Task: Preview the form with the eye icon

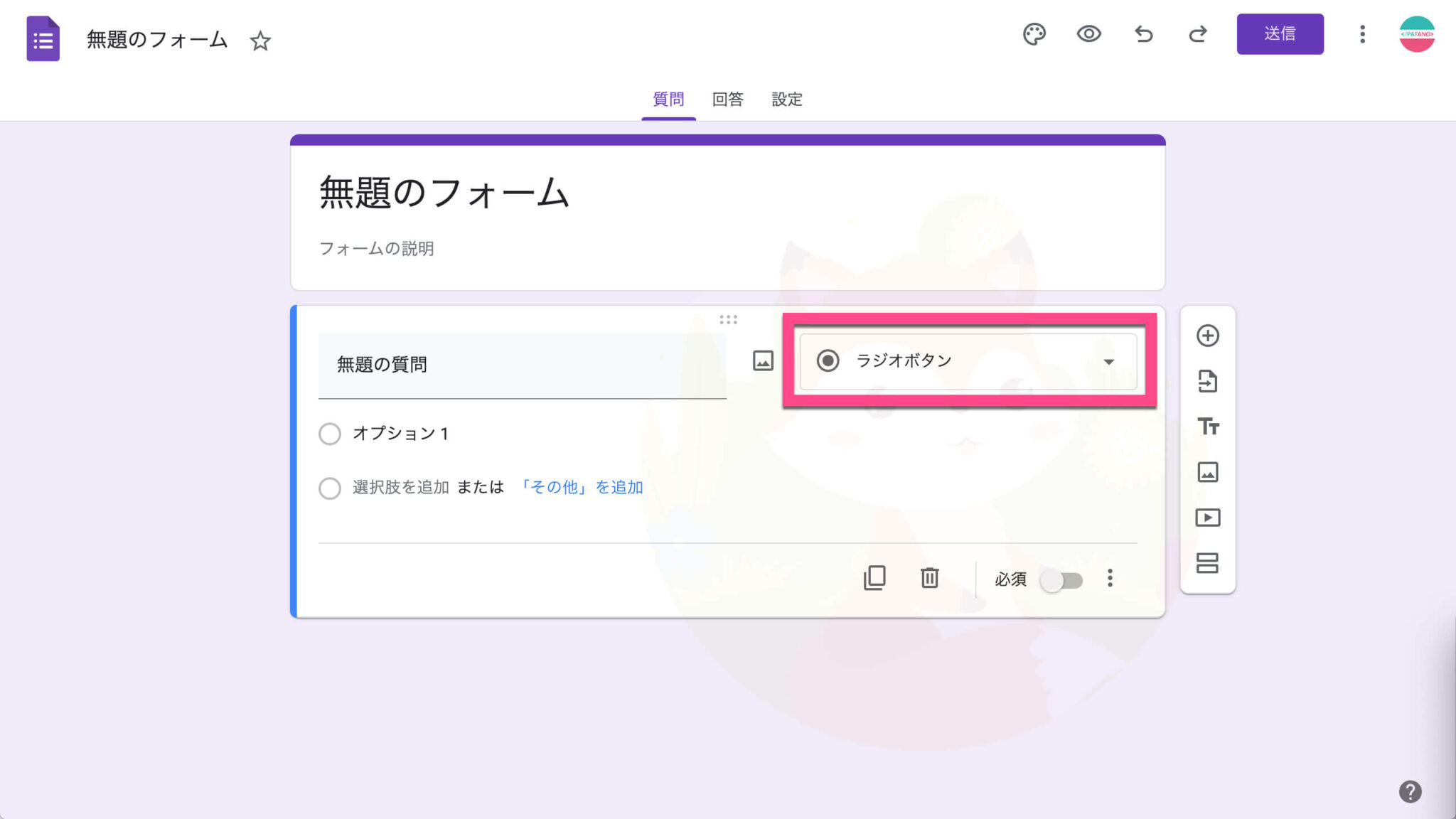Action: [x=1089, y=34]
